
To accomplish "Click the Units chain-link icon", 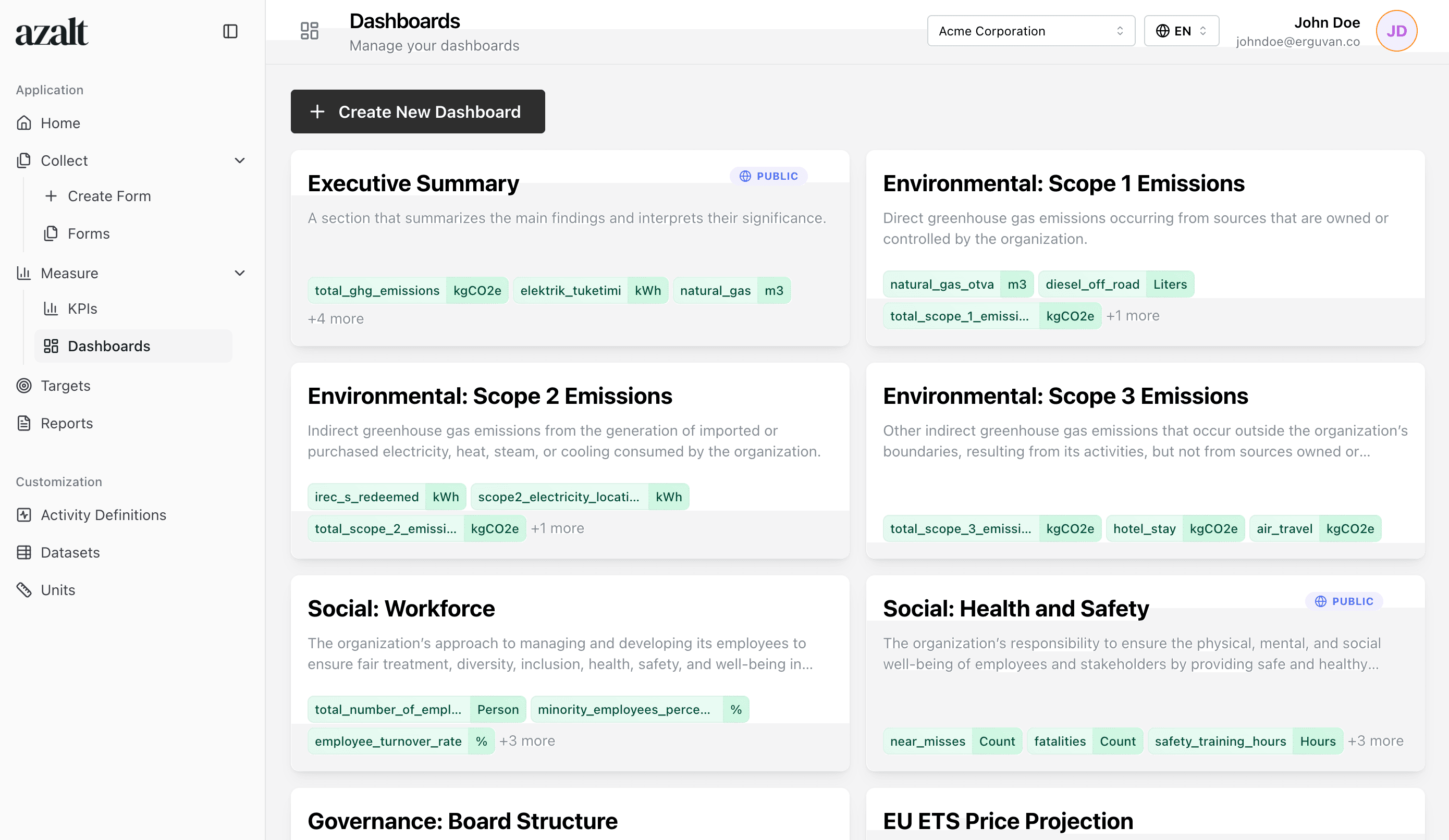I will click(x=24, y=589).
